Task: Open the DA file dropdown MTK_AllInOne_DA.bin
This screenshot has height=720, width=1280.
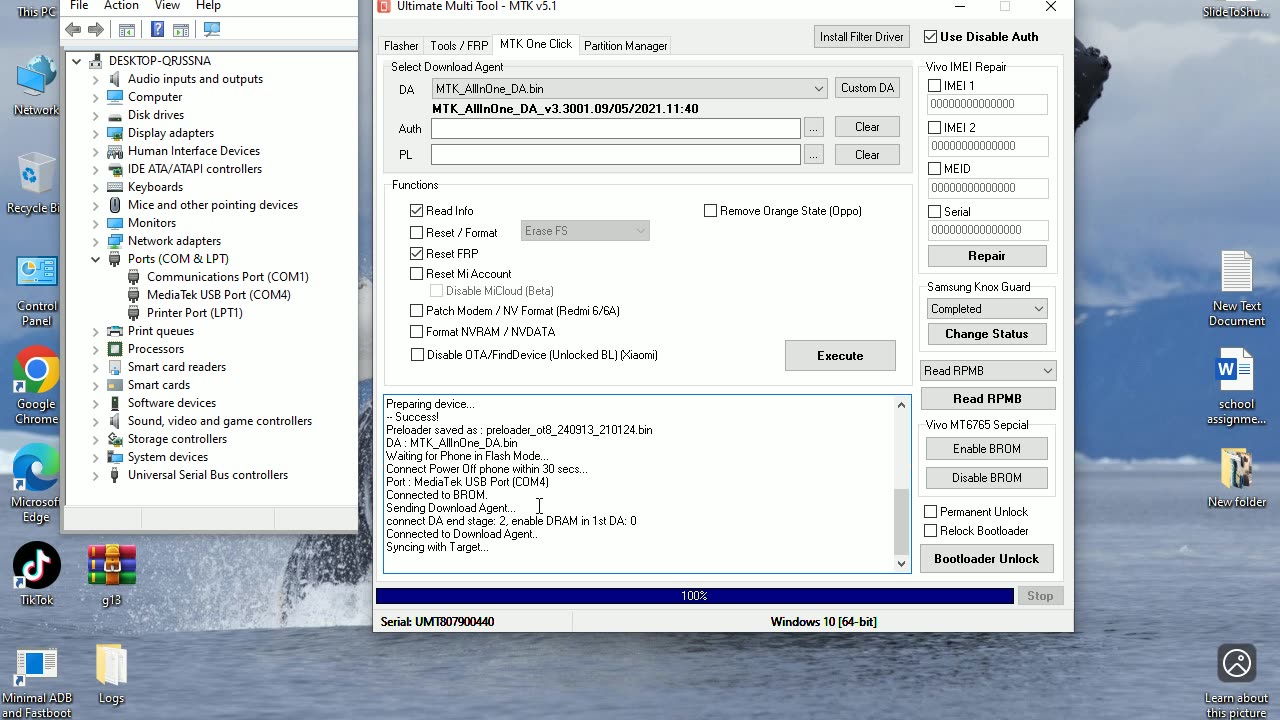Action: (x=629, y=89)
